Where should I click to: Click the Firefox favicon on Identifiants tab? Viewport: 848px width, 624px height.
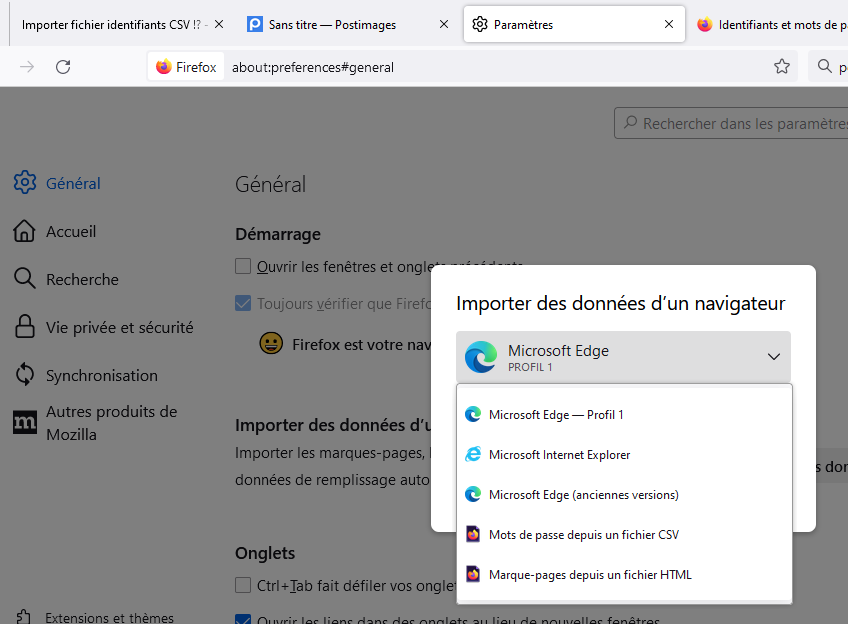[x=705, y=24]
